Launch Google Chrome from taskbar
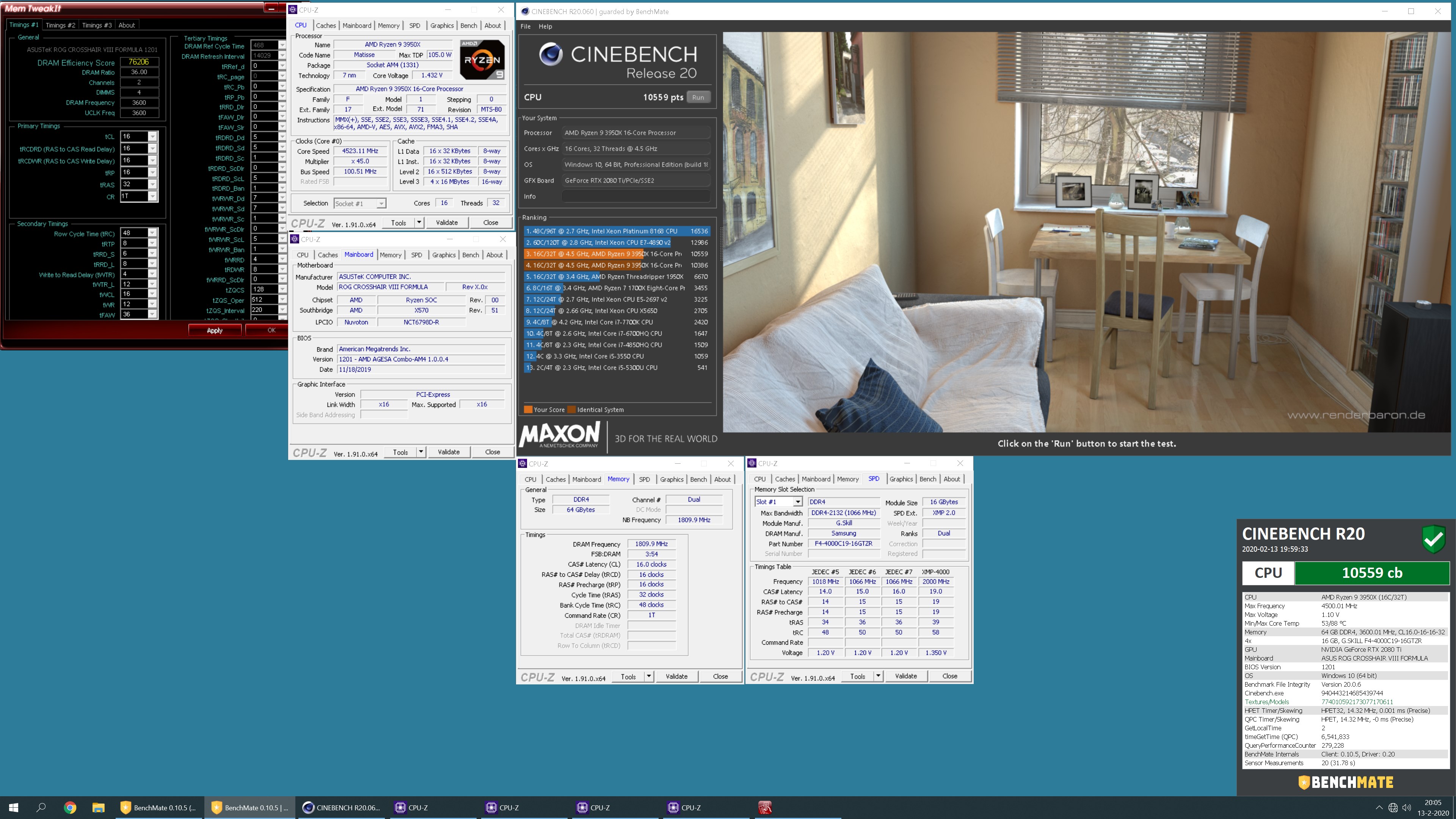This screenshot has width=1456, height=819. (70, 808)
